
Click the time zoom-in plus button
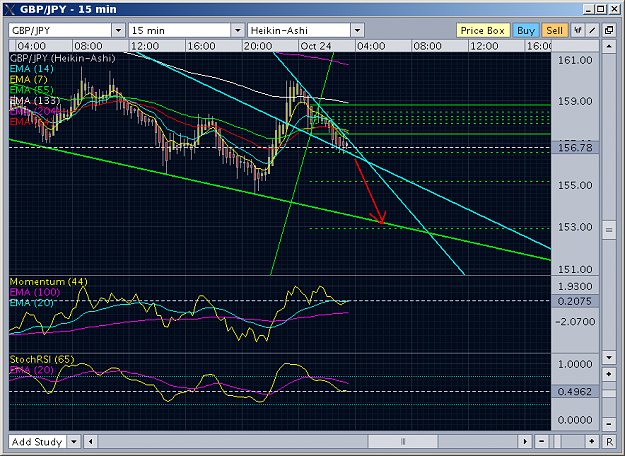pos(592,442)
